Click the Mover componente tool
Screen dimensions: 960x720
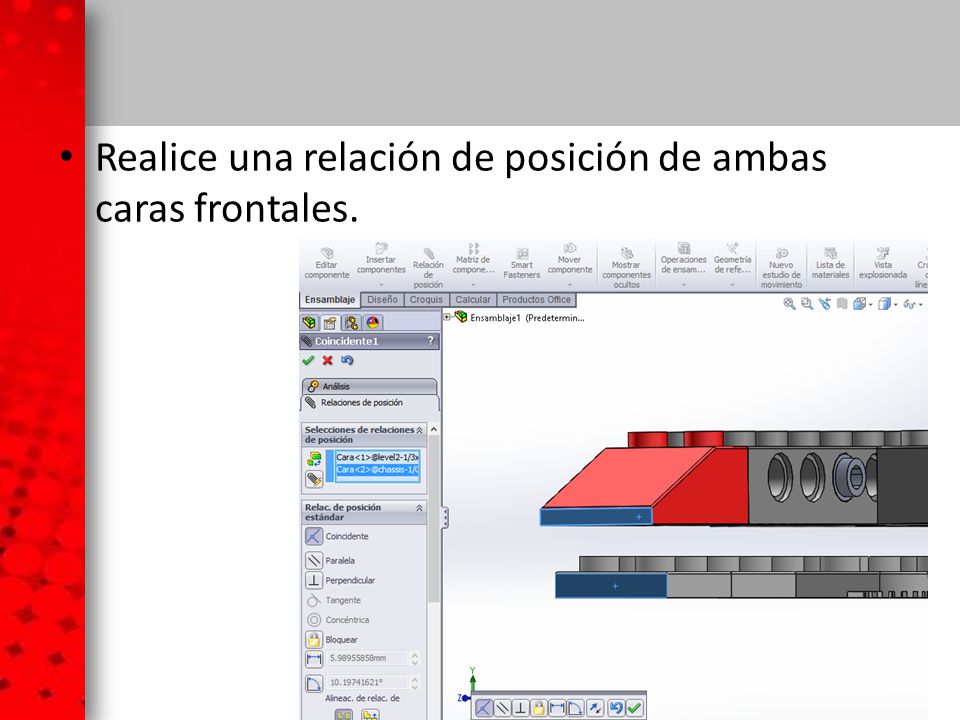click(x=569, y=258)
